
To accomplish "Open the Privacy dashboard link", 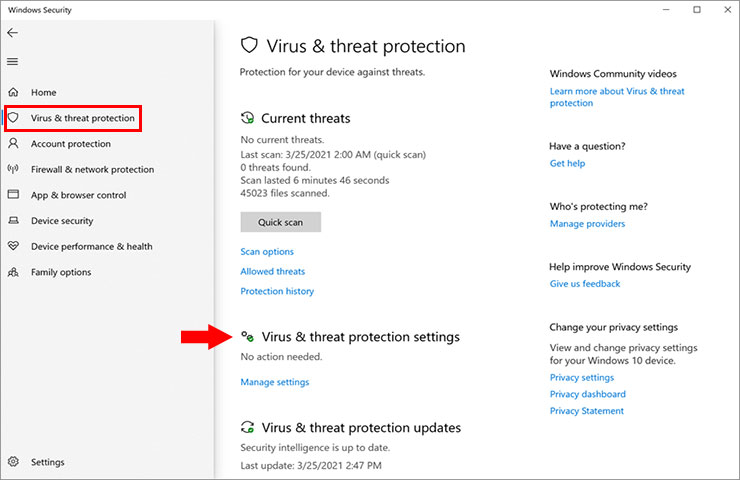I will tap(588, 394).
